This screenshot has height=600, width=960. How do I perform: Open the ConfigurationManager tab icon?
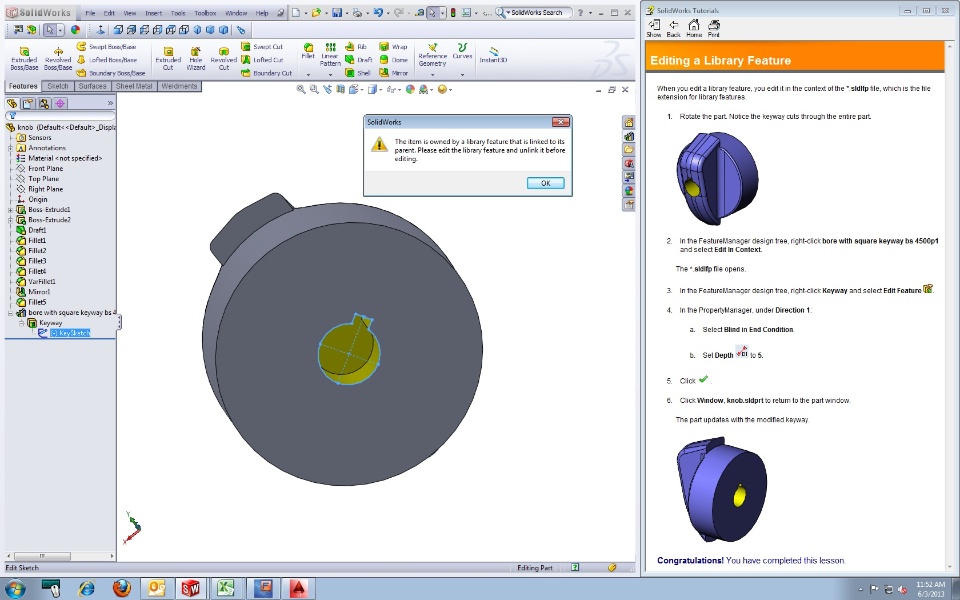(44, 103)
